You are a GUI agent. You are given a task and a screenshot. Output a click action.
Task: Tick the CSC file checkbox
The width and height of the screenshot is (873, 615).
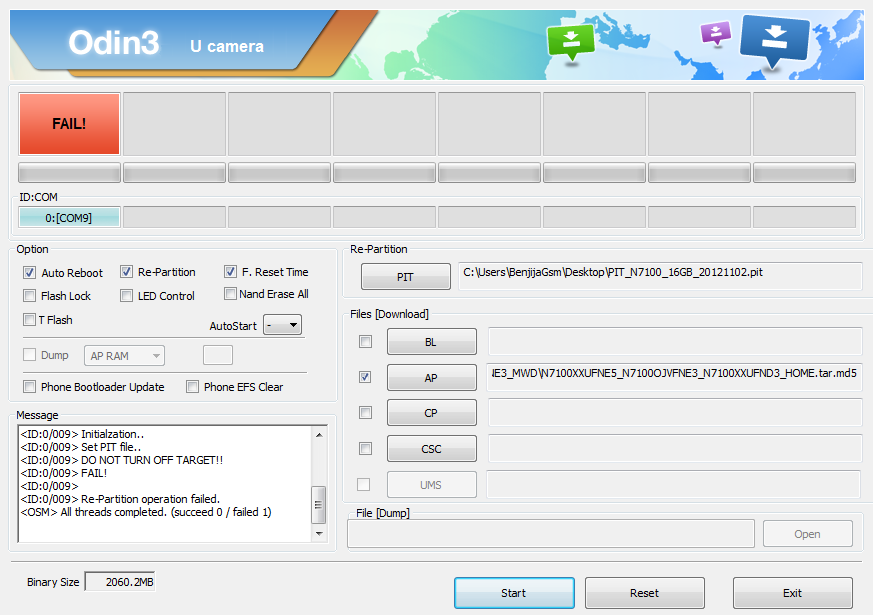[x=365, y=448]
